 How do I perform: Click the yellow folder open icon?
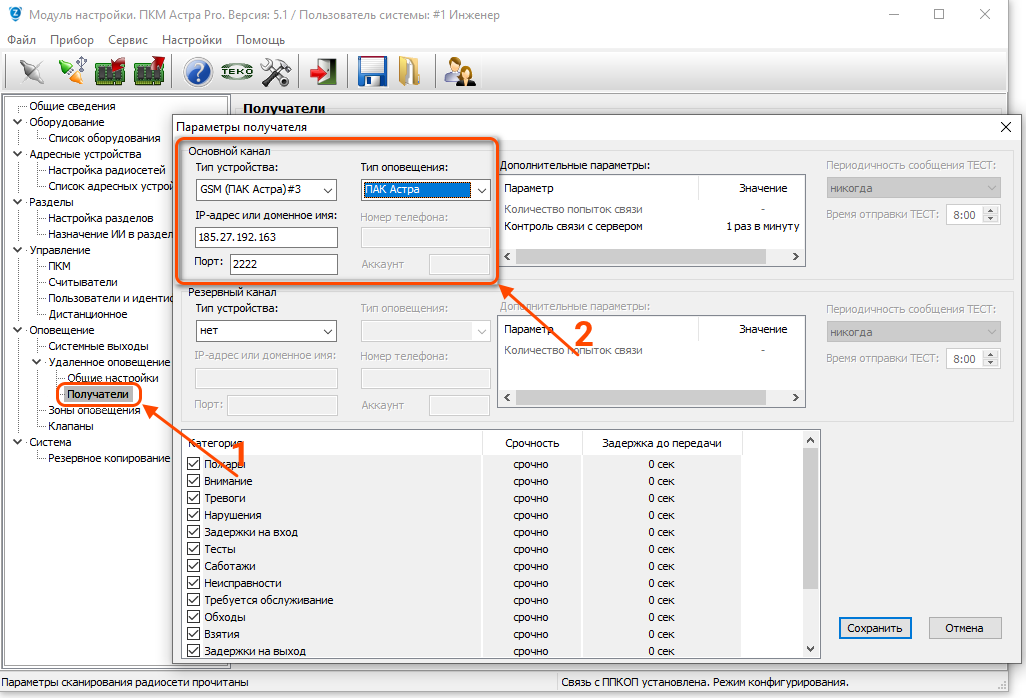coord(409,72)
